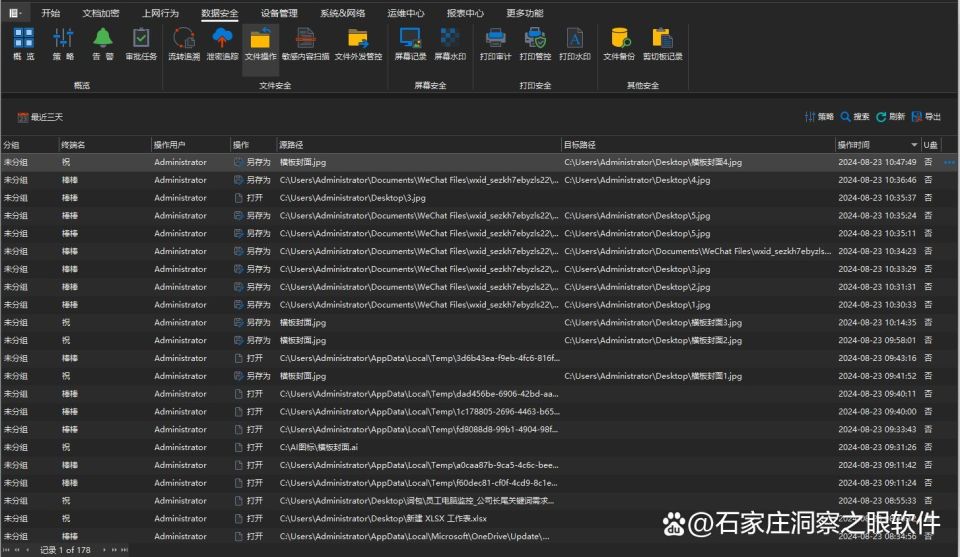This screenshot has height=557, width=960.
Task: Click the 另存为 icon in the 10:47:49 row
Action: [239, 162]
